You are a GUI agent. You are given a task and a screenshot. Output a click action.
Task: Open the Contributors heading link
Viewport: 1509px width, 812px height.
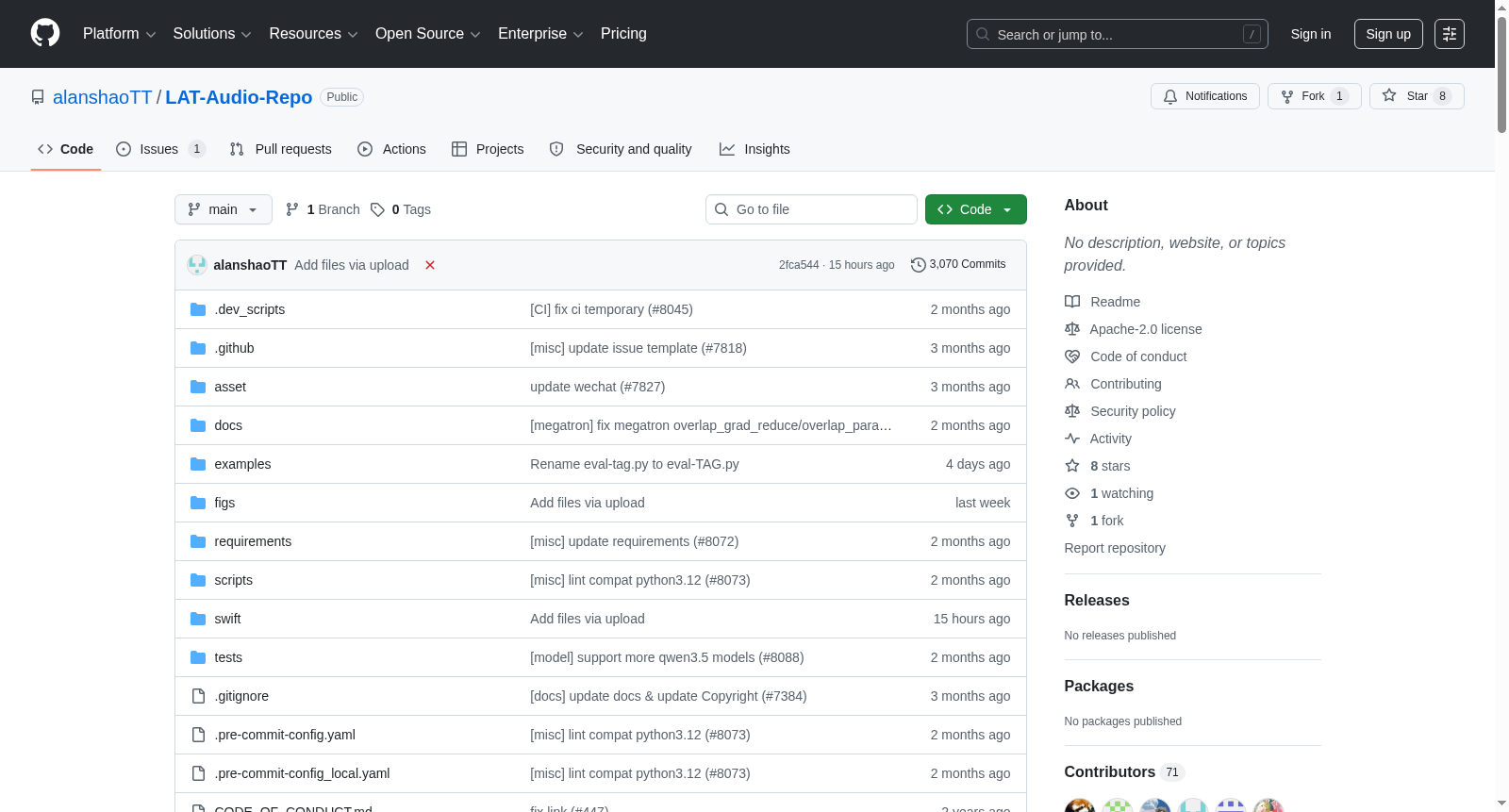[x=1124, y=772]
